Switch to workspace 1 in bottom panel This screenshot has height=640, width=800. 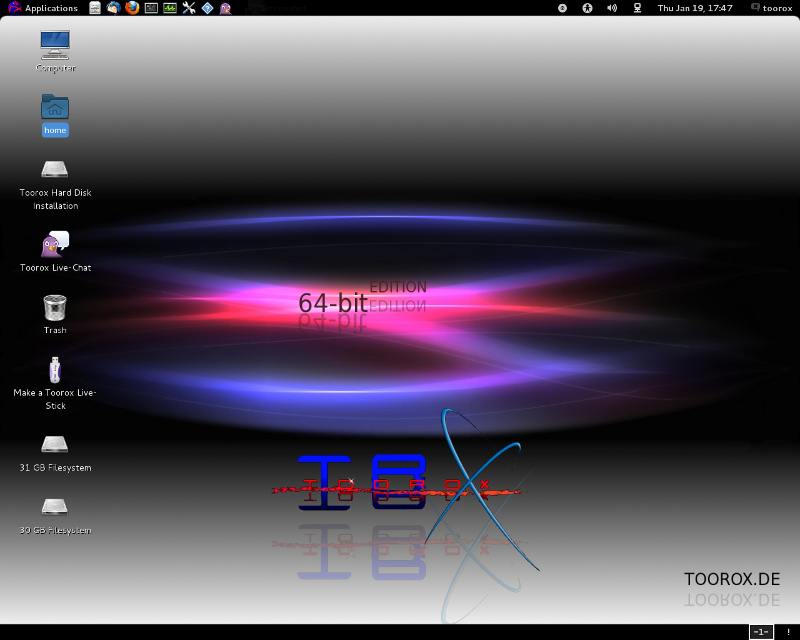[761, 632]
